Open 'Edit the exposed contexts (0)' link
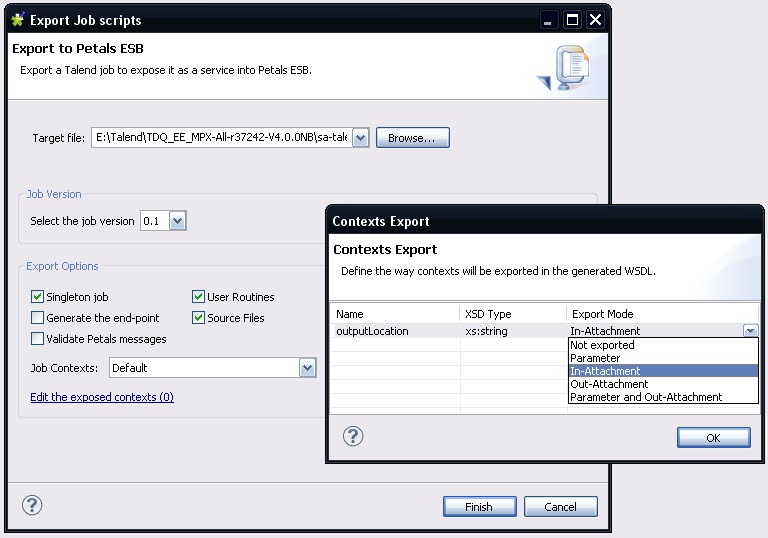 [102, 397]
